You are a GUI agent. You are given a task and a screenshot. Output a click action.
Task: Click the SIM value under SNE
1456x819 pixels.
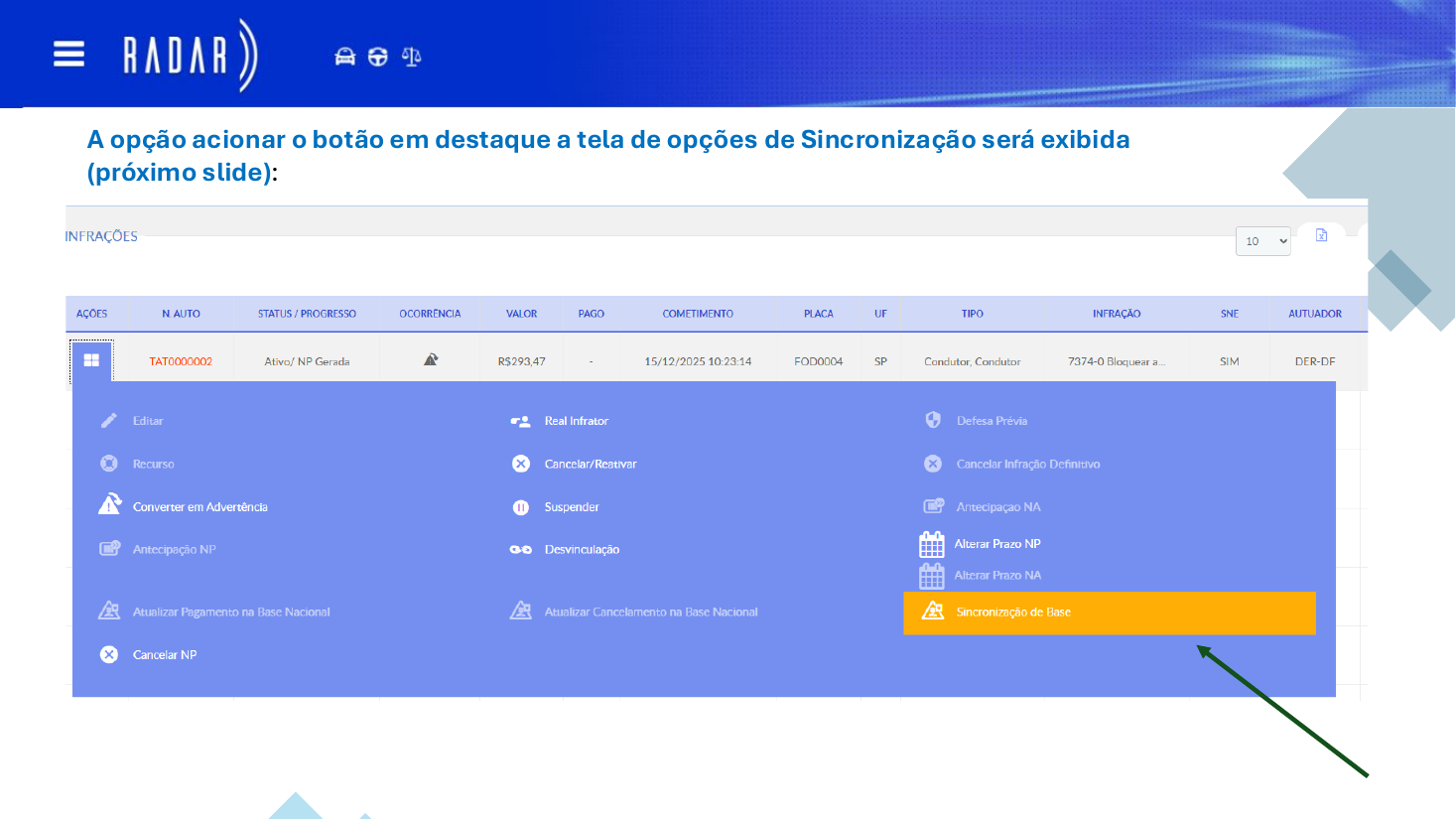pos(1230,361)
